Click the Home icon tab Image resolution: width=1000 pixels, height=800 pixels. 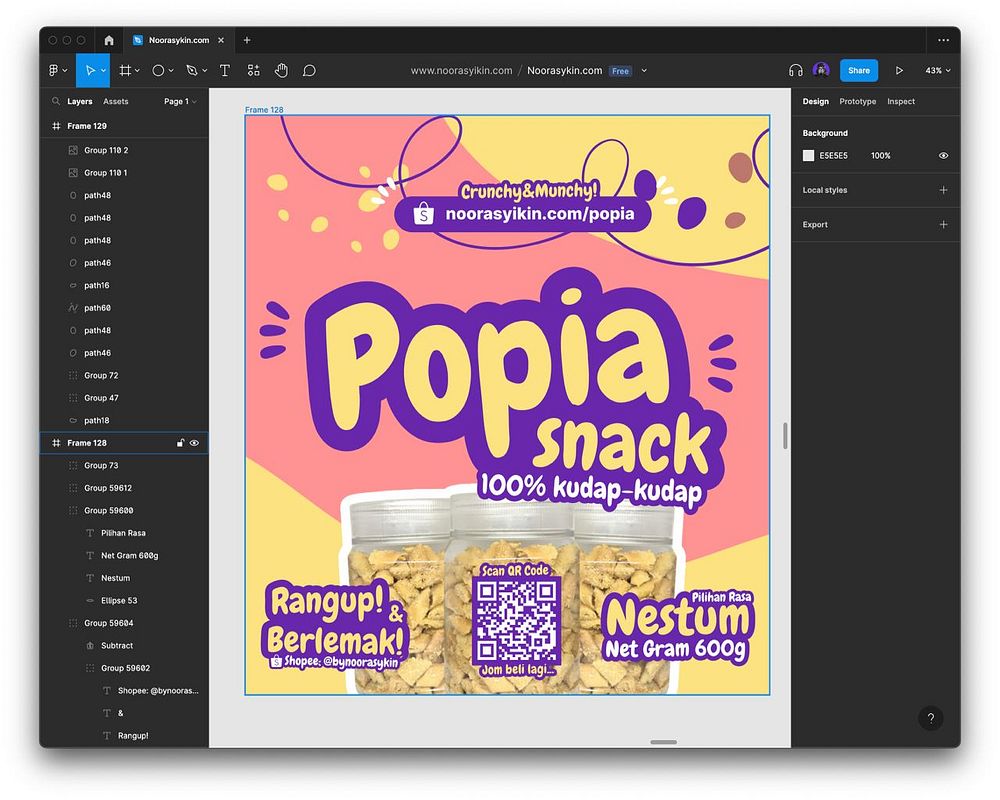pos(109,40)
